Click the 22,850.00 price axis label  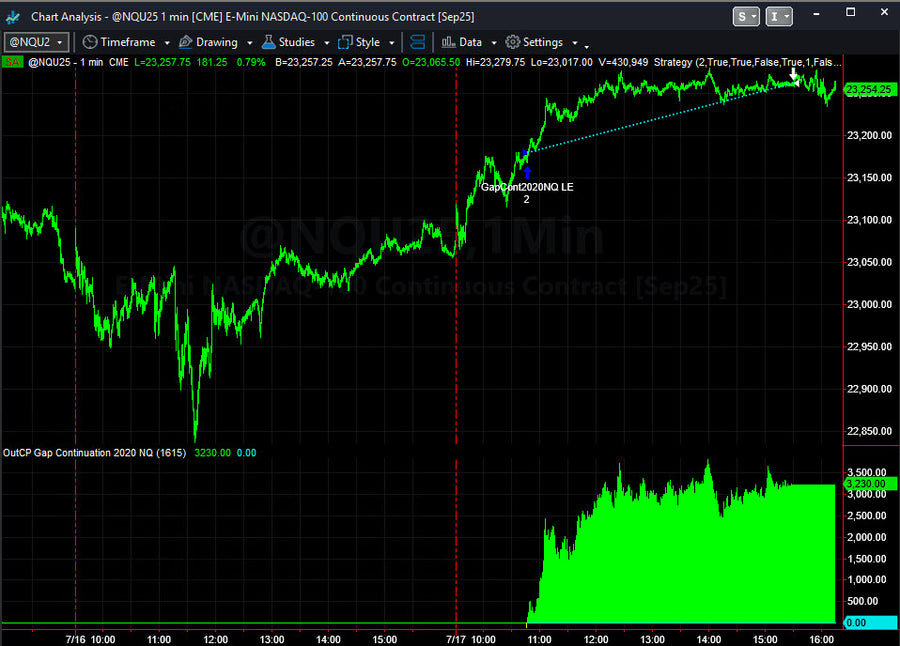[869, 431]
